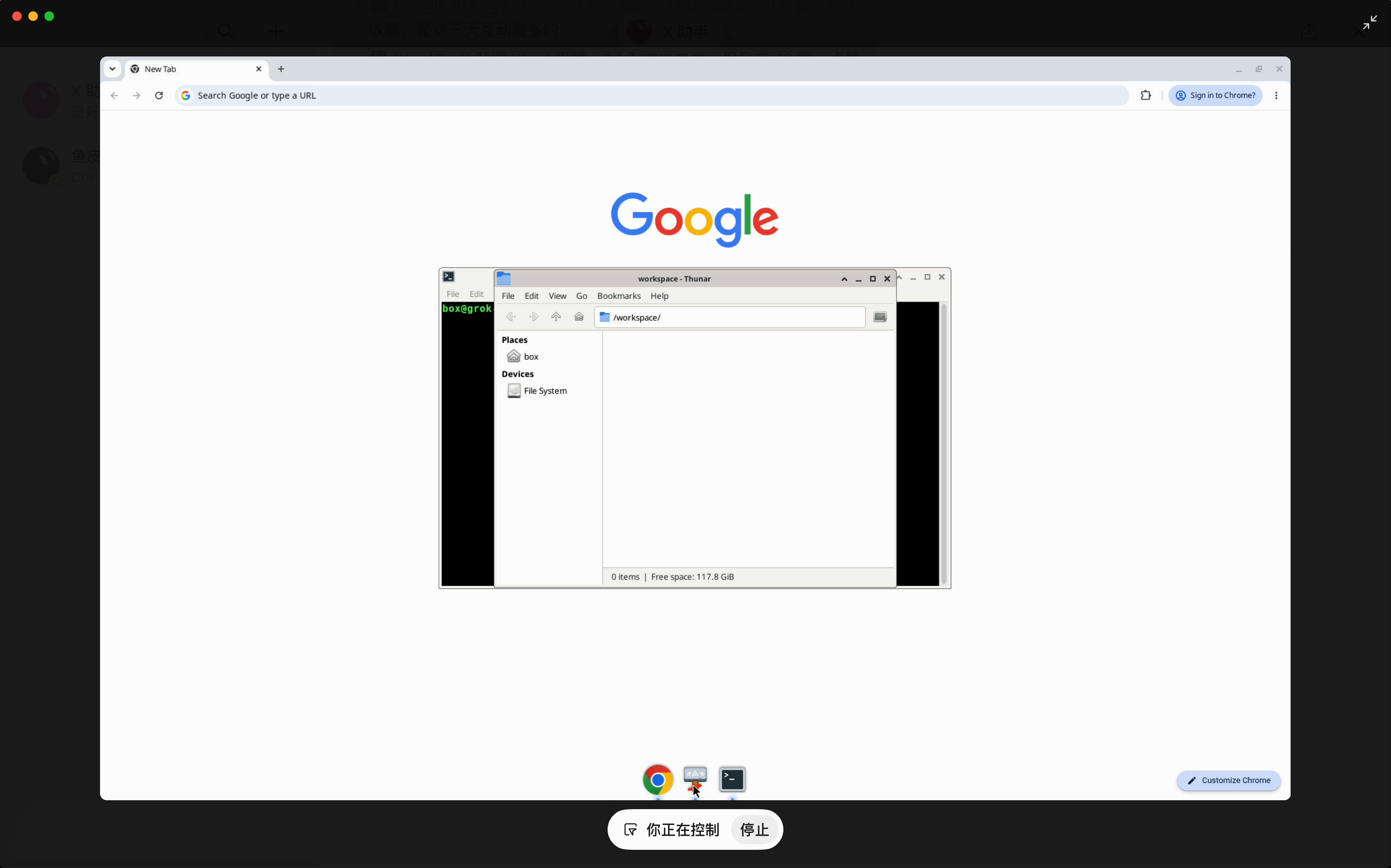
Task: Click Chrome's reload page icon
Action: (159, 95)
